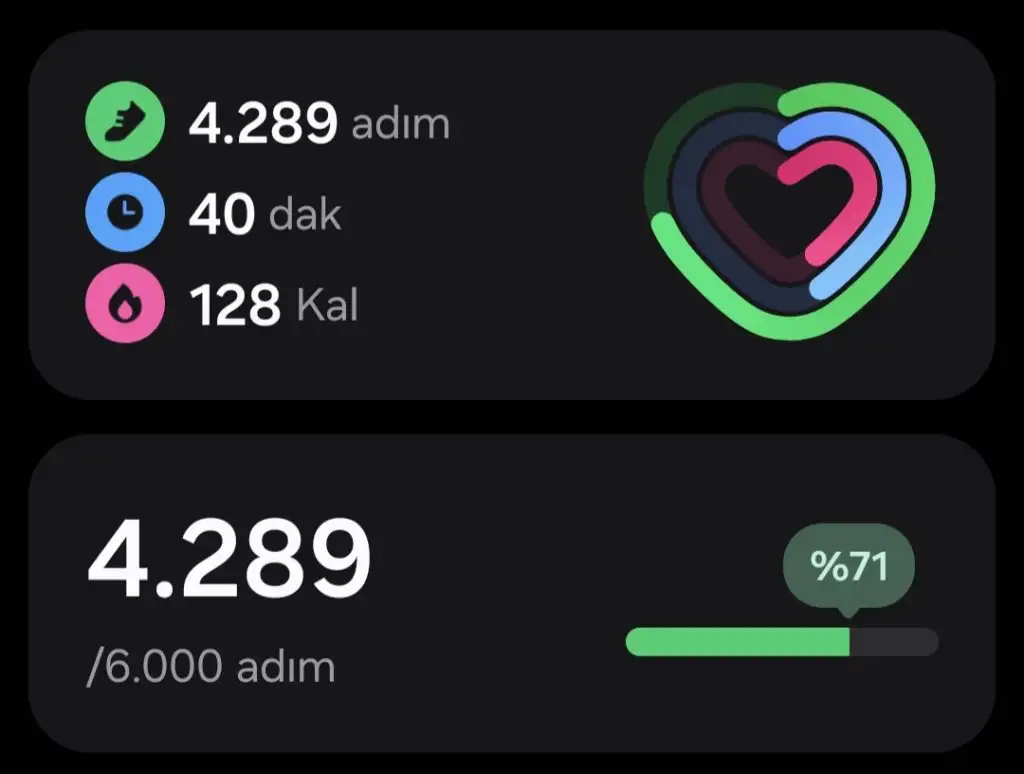This screenshot has width=1024, height=774.
Task: Tap the blue clock active-time icon
Action: click(125, 212)
